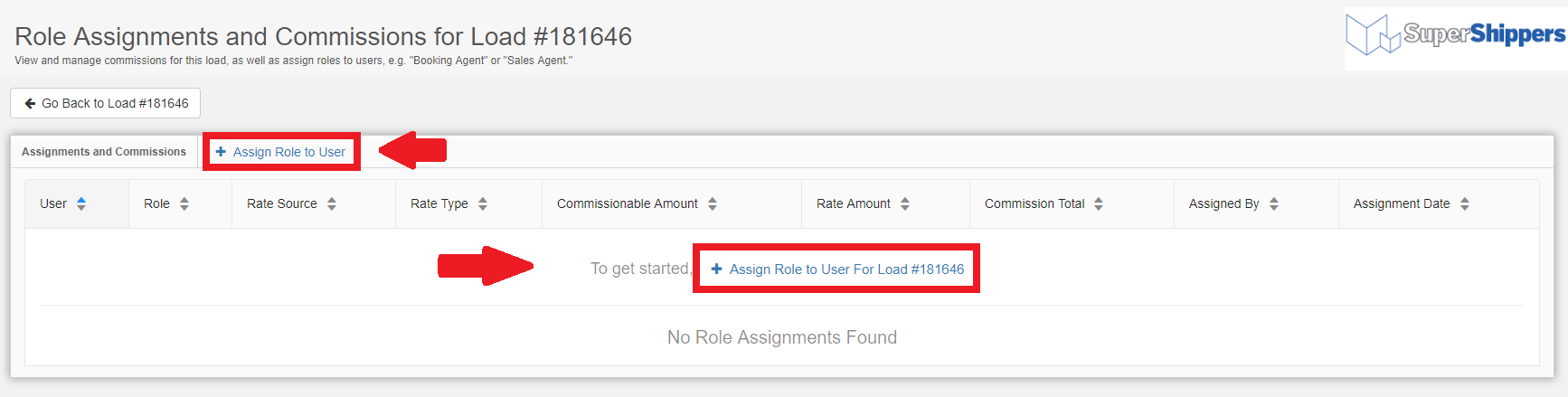Sort by Assigned By arrows icon
The image size is (1568, 397).
click(x=1274, y=203)
